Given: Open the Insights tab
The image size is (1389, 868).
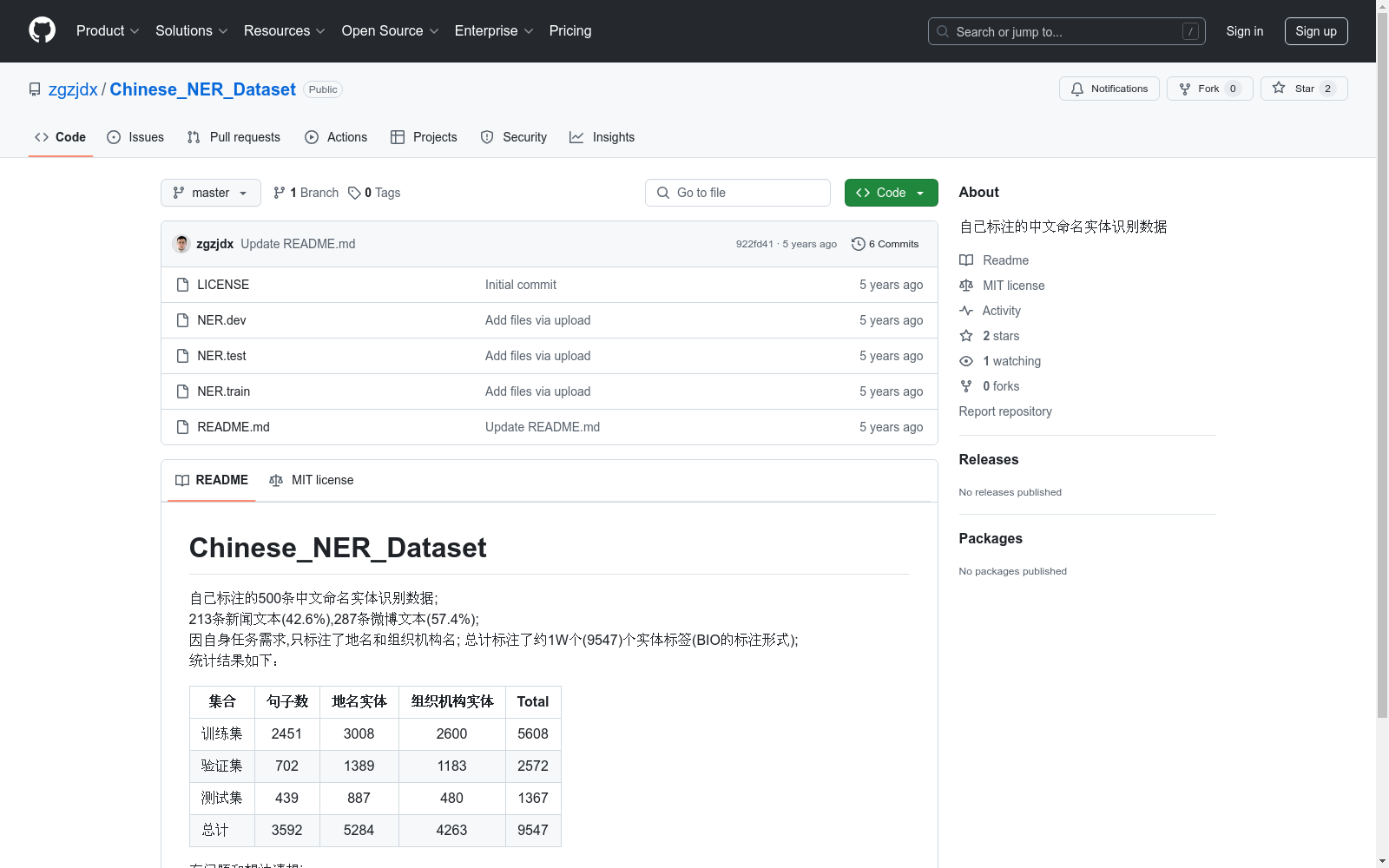Looking at the screenshot, I should coord(602,137).
